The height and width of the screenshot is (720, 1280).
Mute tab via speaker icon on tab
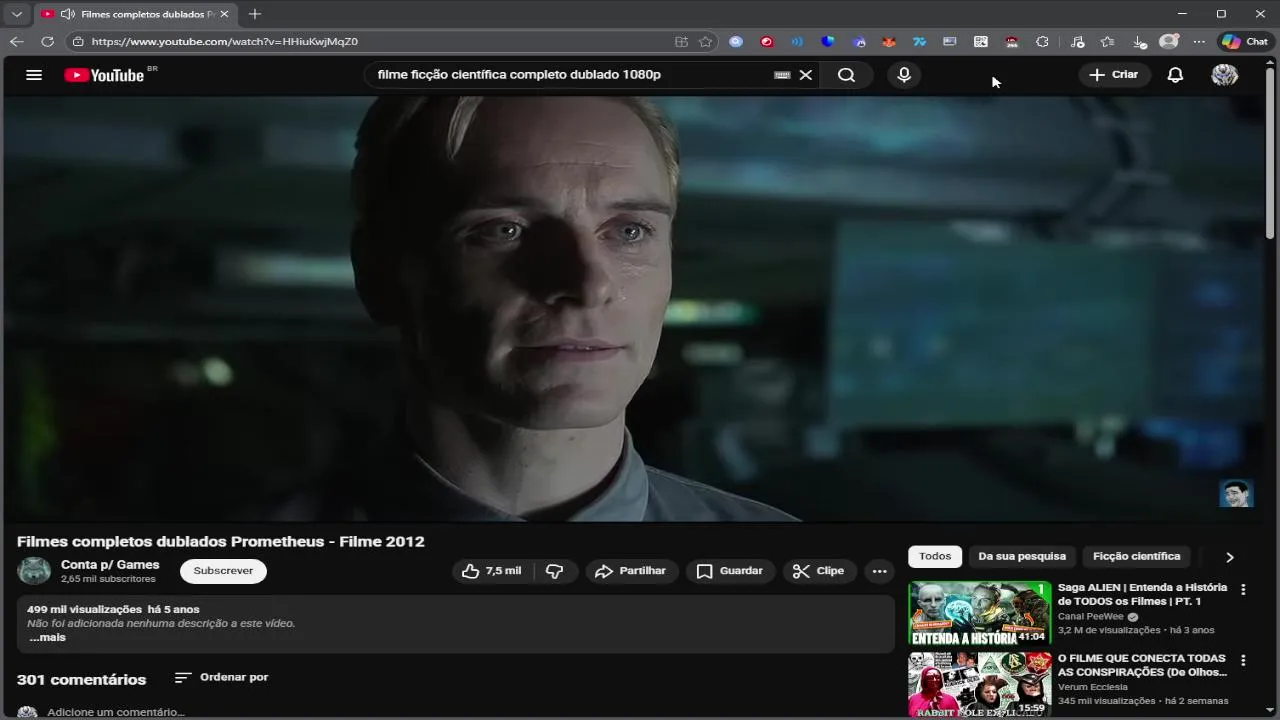pos(67,14)
